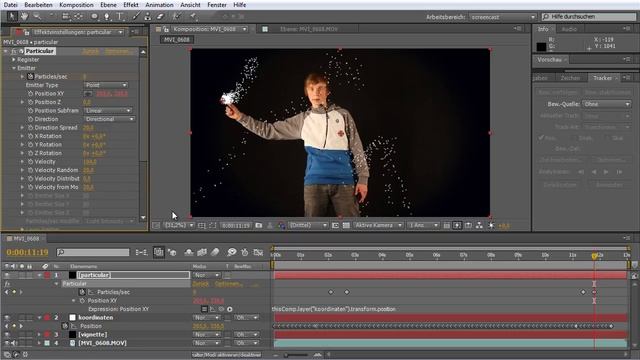Select the Roto Brush tool
This screenshot has width=640, height=360.
pyautogui.click(x=177, y=16)
